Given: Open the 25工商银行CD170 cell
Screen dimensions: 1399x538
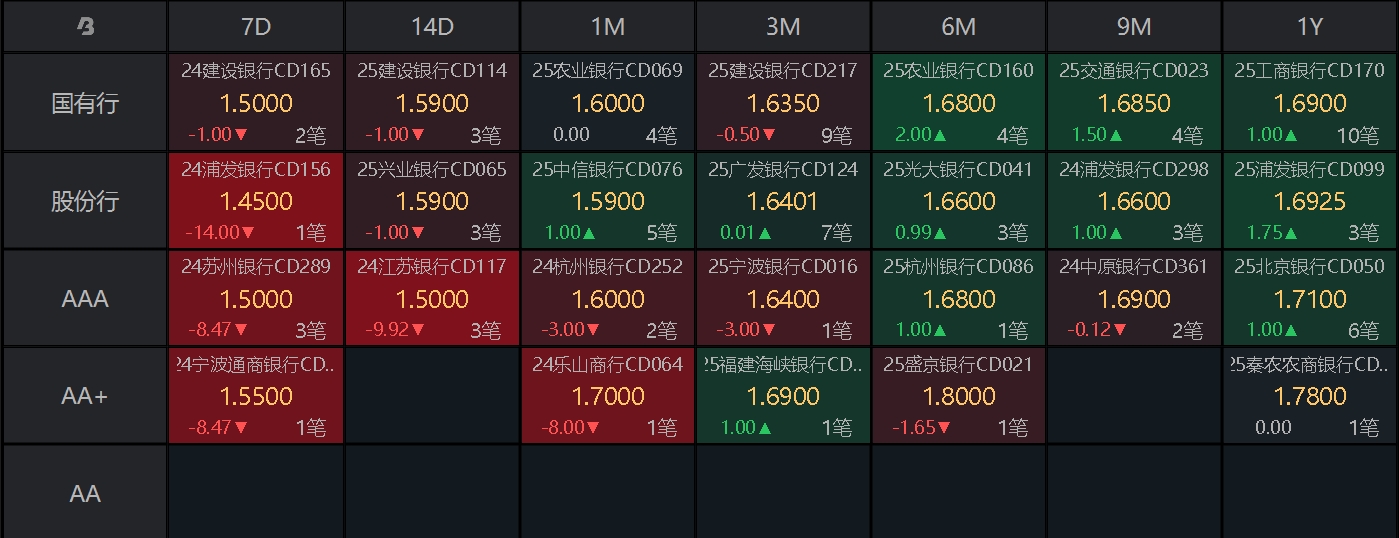Looking at the screenshot, I should [1310, 102].
